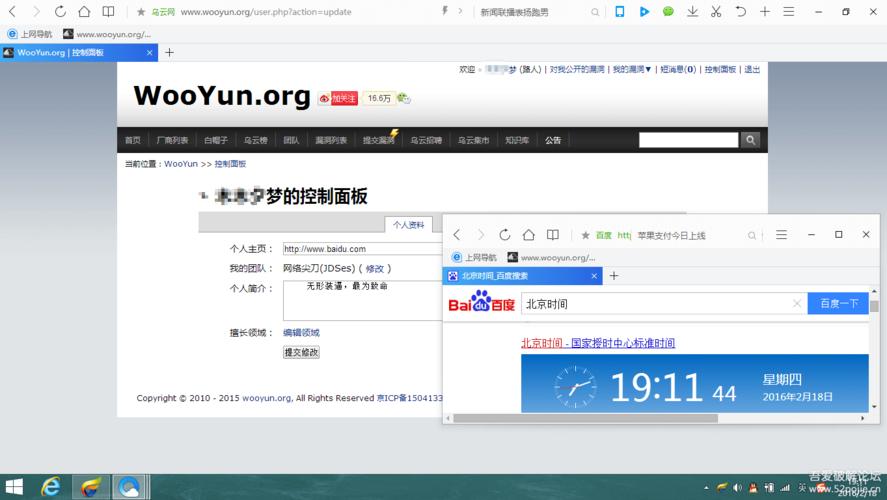
Task: Open 北京时间 - 国家授时中心标准时间 result
Action: (598, 343)
